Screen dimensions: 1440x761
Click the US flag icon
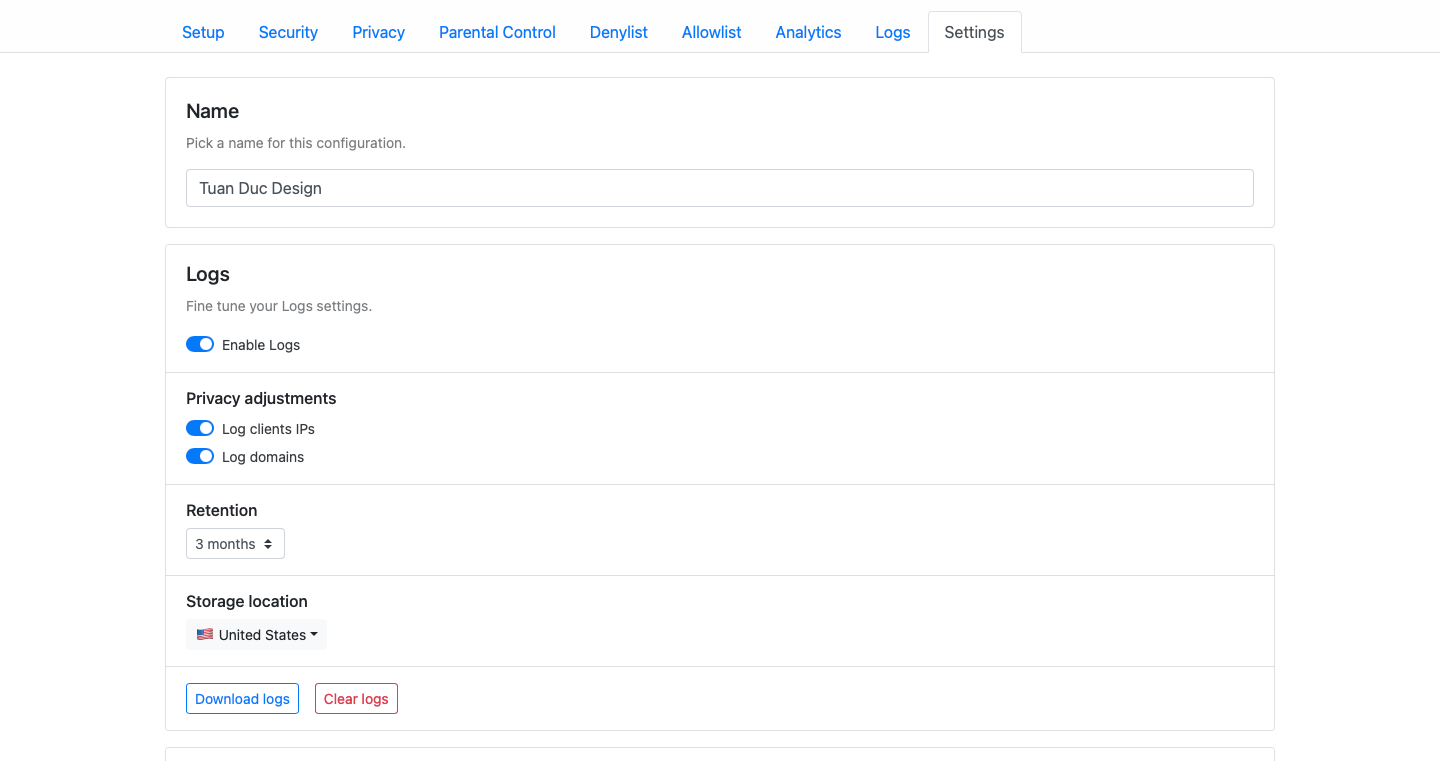click(205, 635)
